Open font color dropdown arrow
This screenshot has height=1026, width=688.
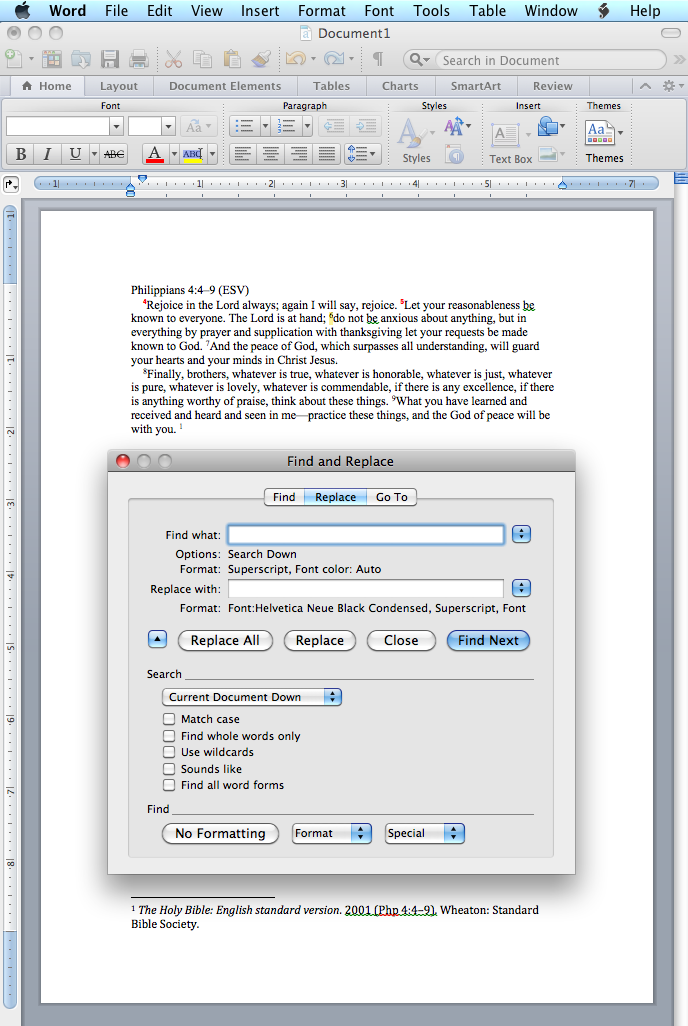174,154
